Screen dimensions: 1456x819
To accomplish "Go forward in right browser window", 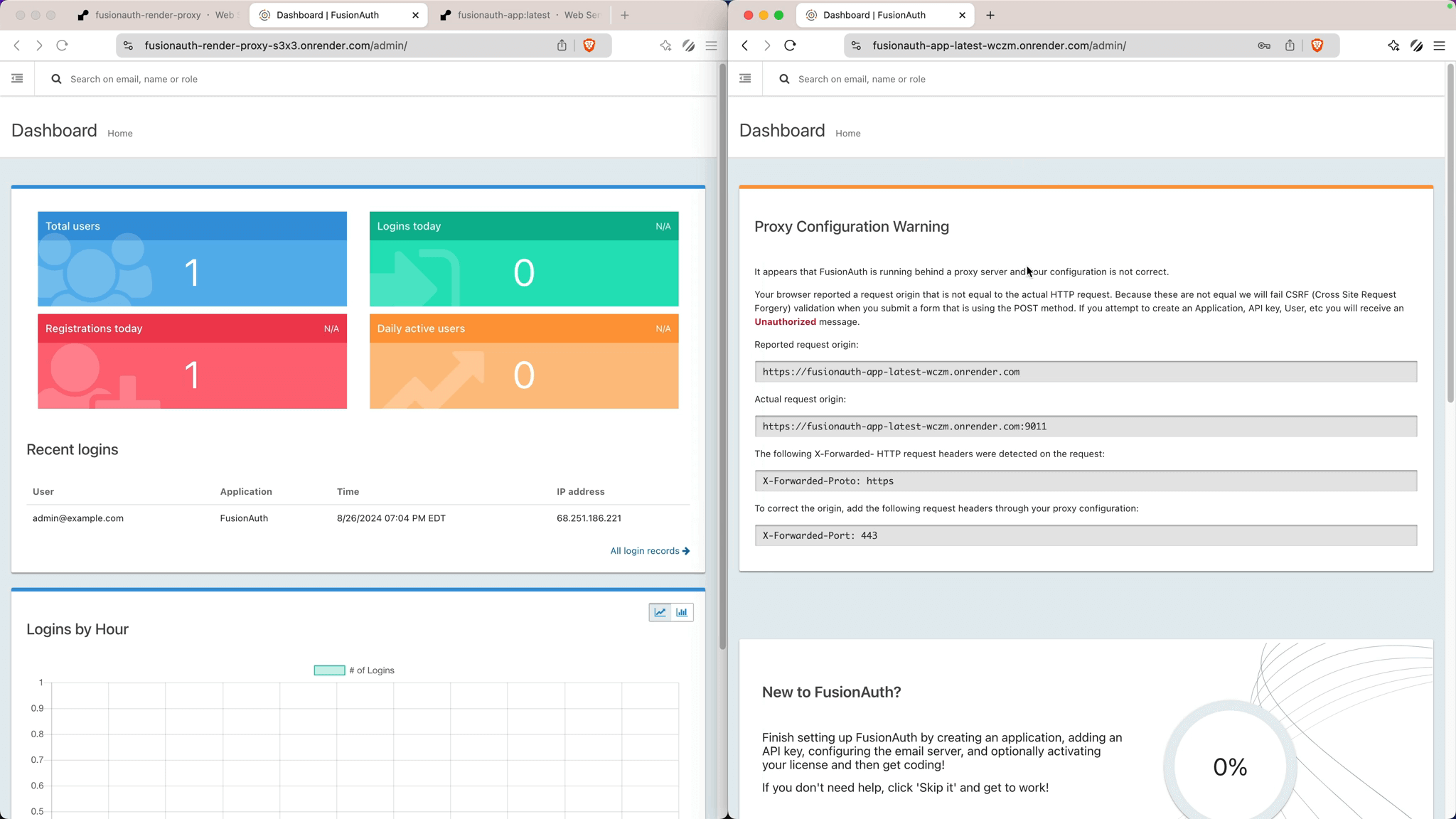I will click(x=767, y=45).
